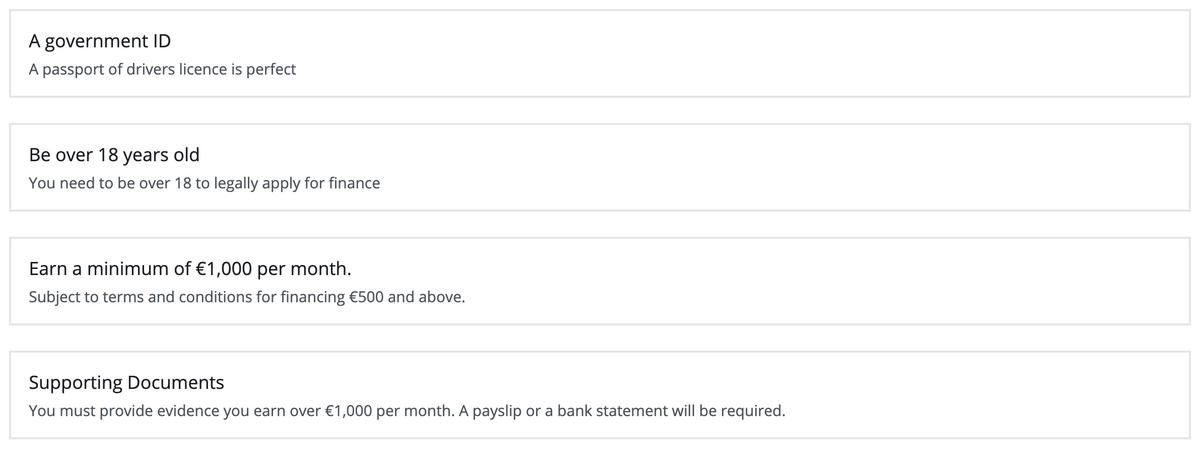The image size is (1200, 449).
Task: Click the payslip or bank statement sentence
Action: coord(622,412)
